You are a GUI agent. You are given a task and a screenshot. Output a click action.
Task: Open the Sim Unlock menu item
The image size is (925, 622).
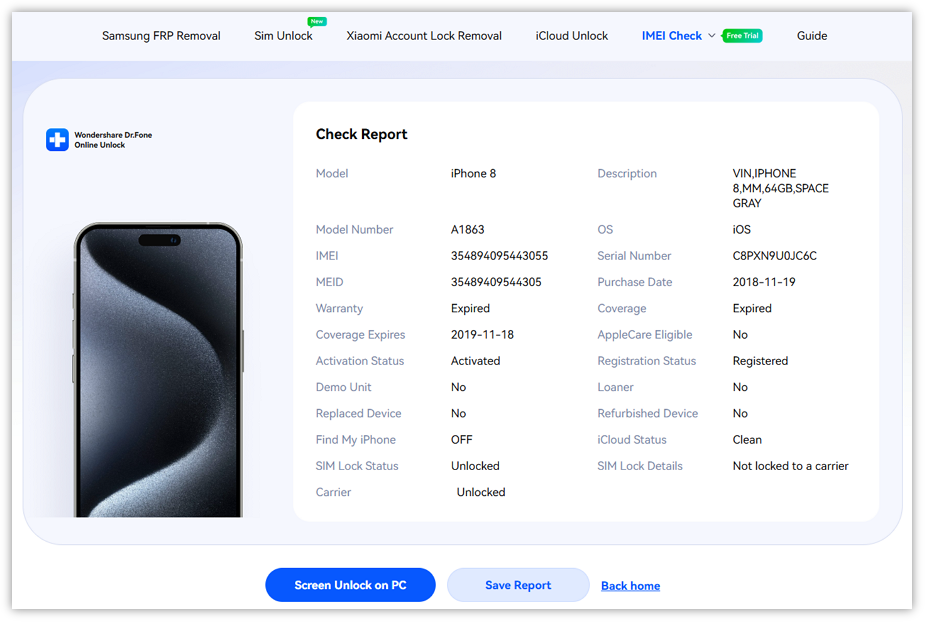pyautogui.click(x=283, y=36)
